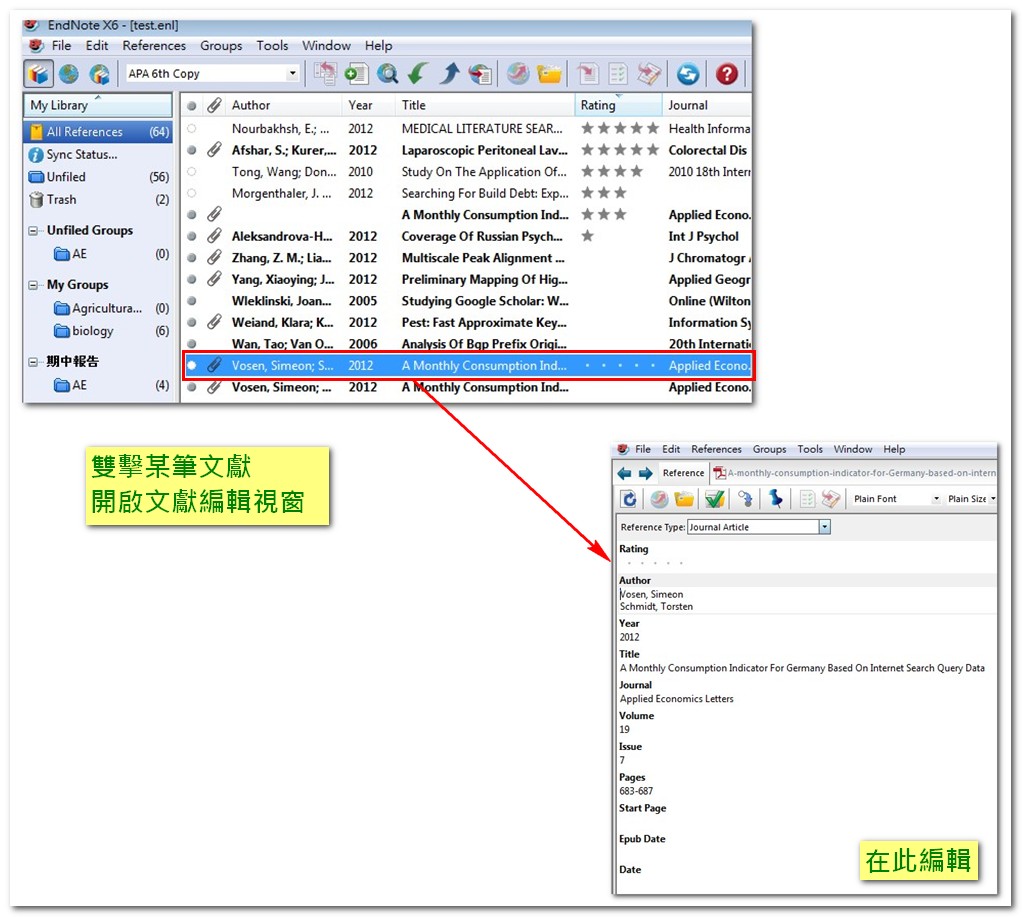1022x917 pixels.
Task: Switch to Reference tab in edit window
Action: [683, 473]
